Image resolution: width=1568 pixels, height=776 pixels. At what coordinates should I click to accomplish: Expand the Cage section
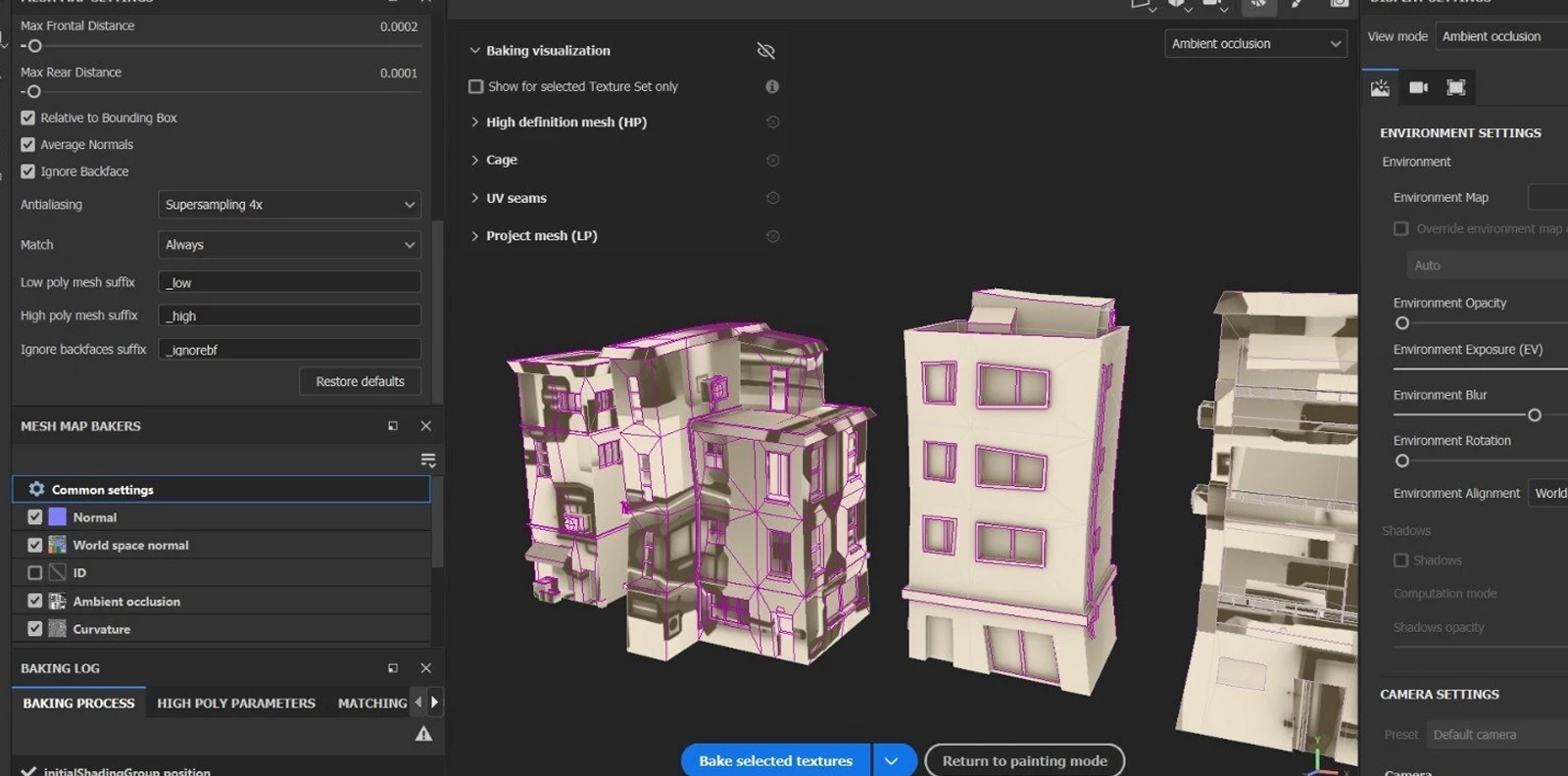point(475,160)
